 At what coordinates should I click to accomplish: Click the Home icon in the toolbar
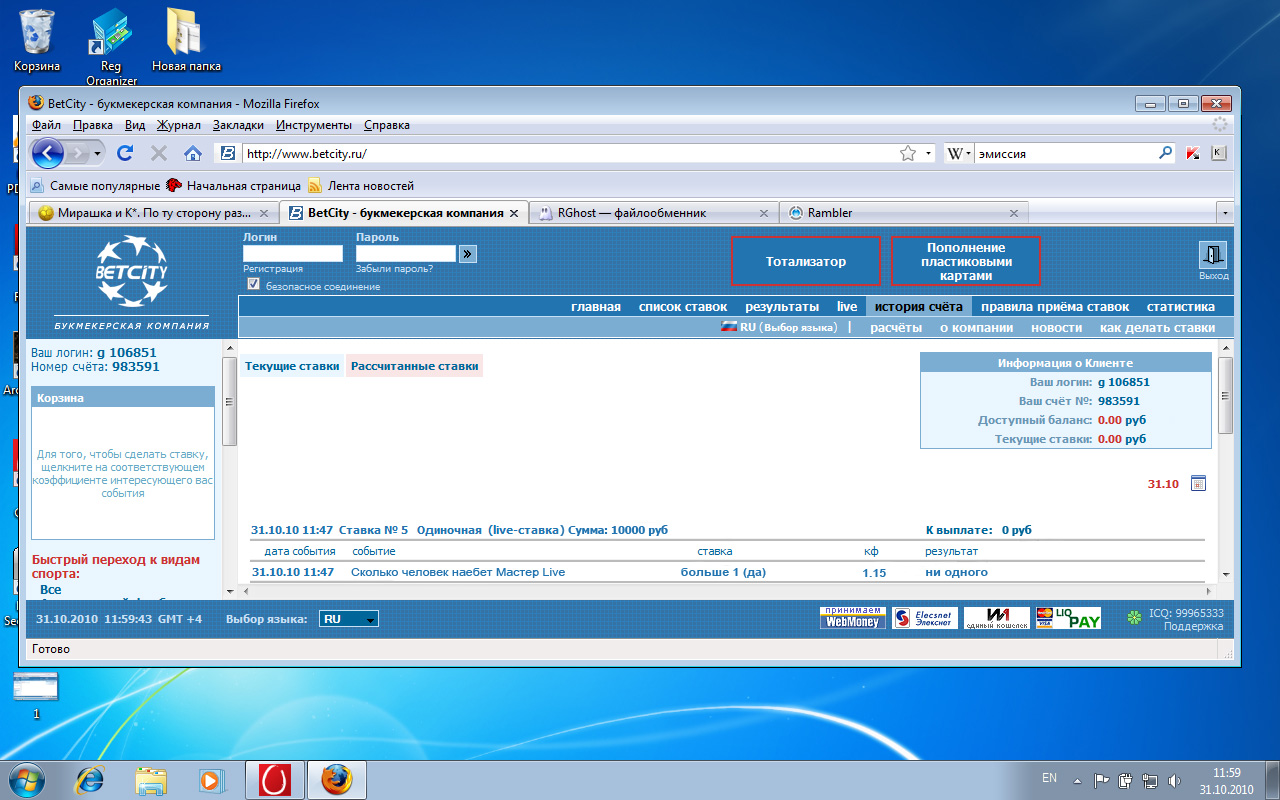point(193,154)
